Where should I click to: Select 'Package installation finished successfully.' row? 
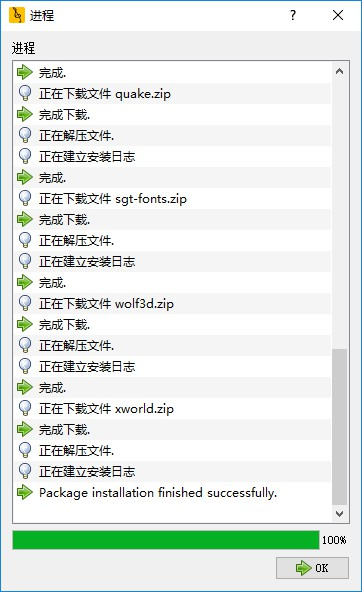tap(173, 492)
